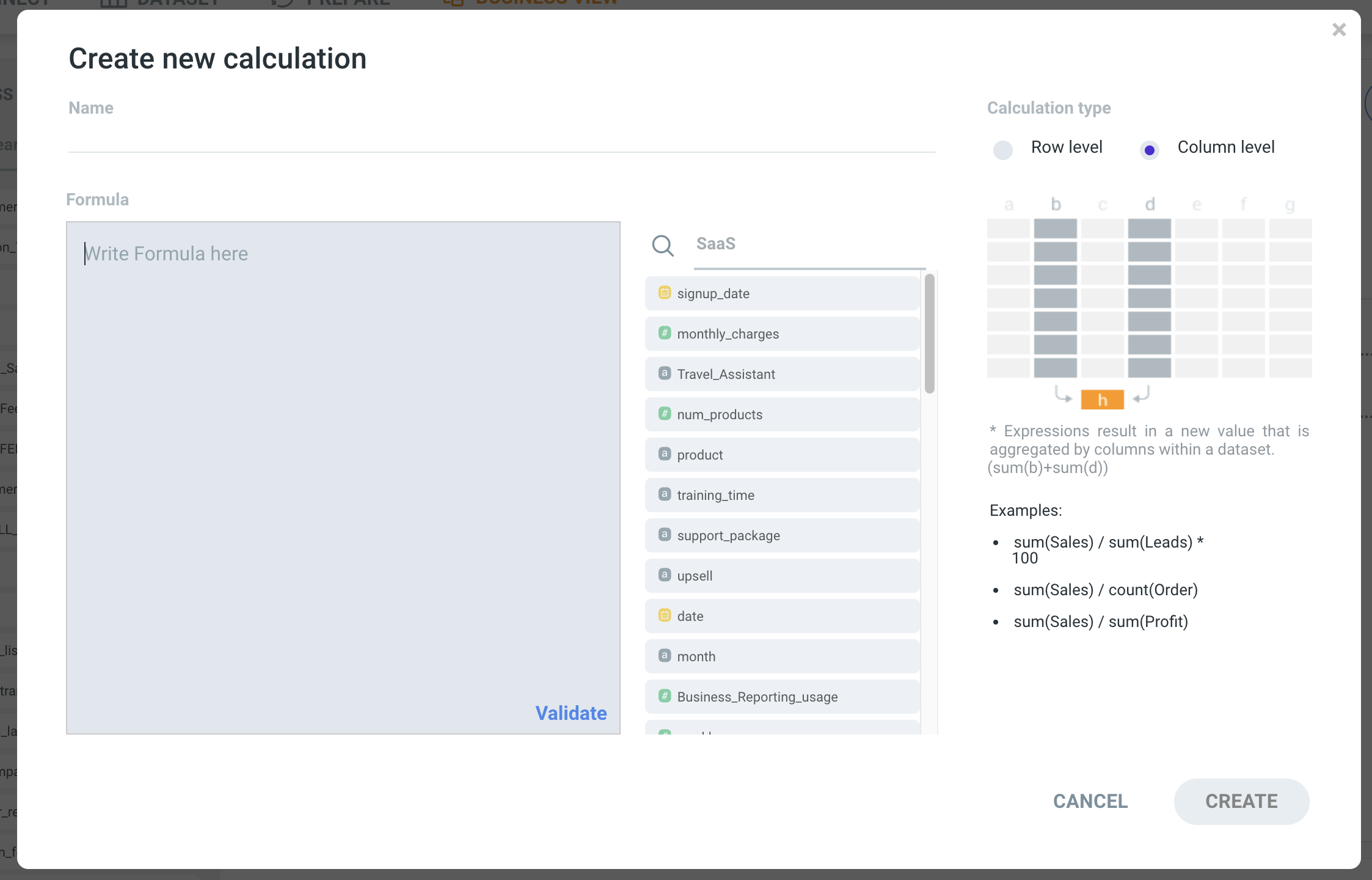Insert the upsell field
This screenshot has height=880, width=1372.
tap(783, 576)
